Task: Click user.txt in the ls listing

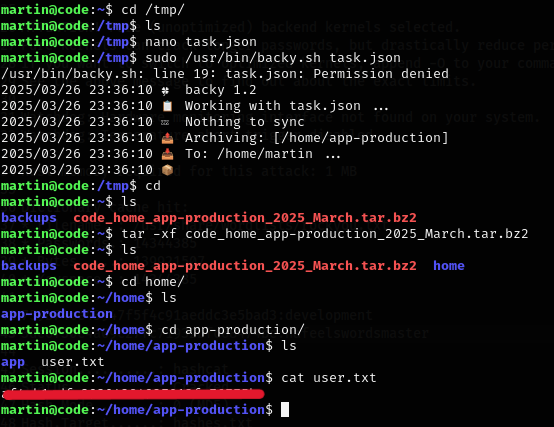Action: point(72,362)
